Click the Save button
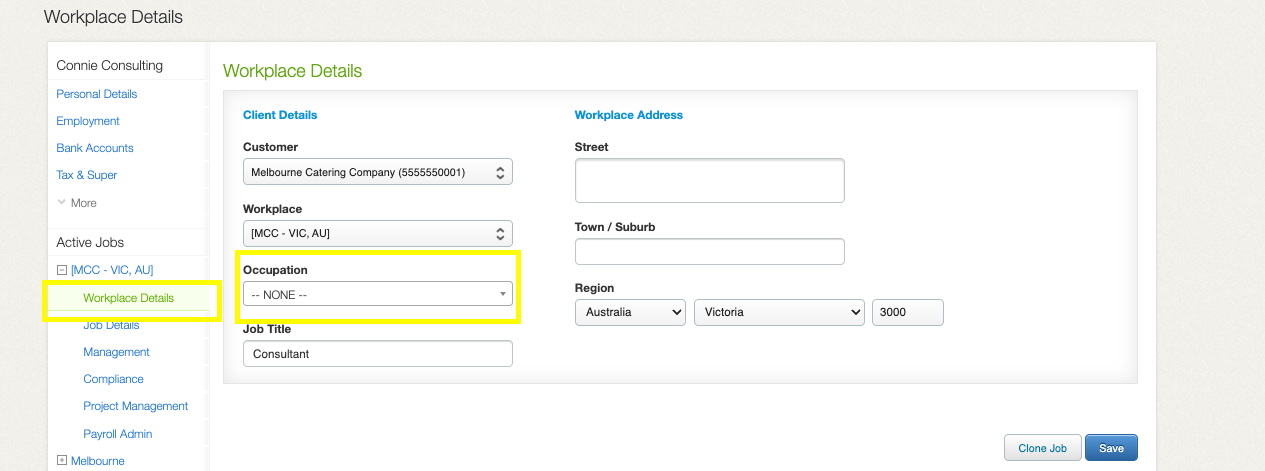The image size is (1265, 471). [1111, 448]
